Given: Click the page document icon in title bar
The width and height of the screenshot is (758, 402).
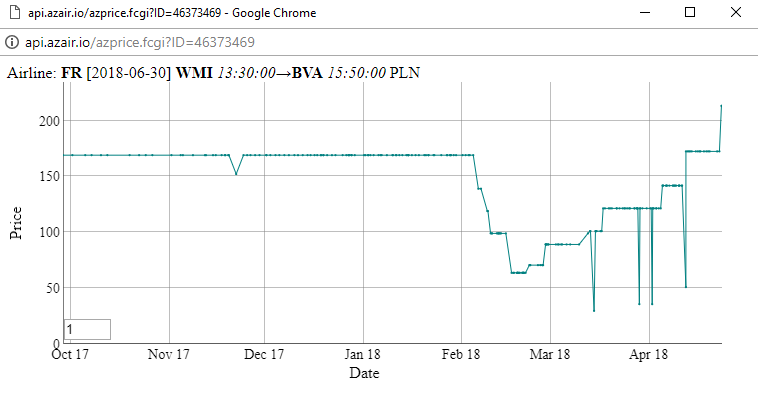Looking at the screenshot, I should click(x=15, y=13).
